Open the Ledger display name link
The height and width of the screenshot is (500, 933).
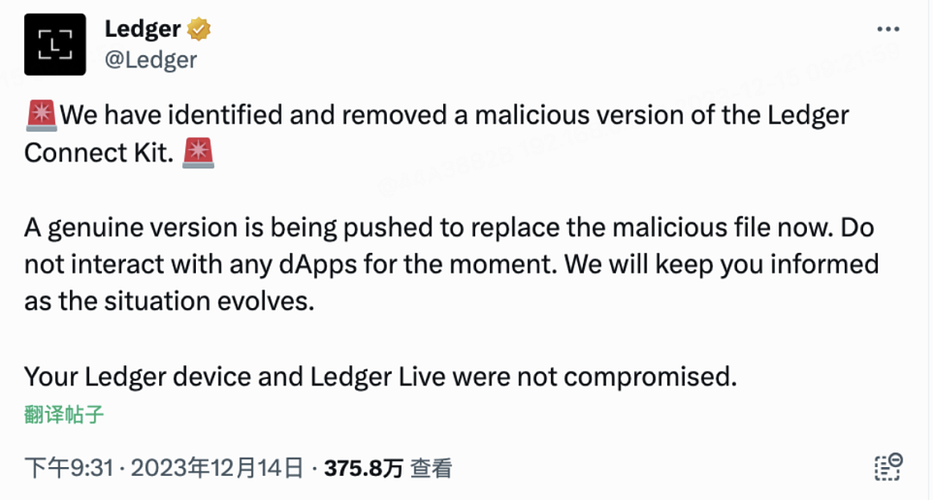pyautogui.click(x=144, y=29)
